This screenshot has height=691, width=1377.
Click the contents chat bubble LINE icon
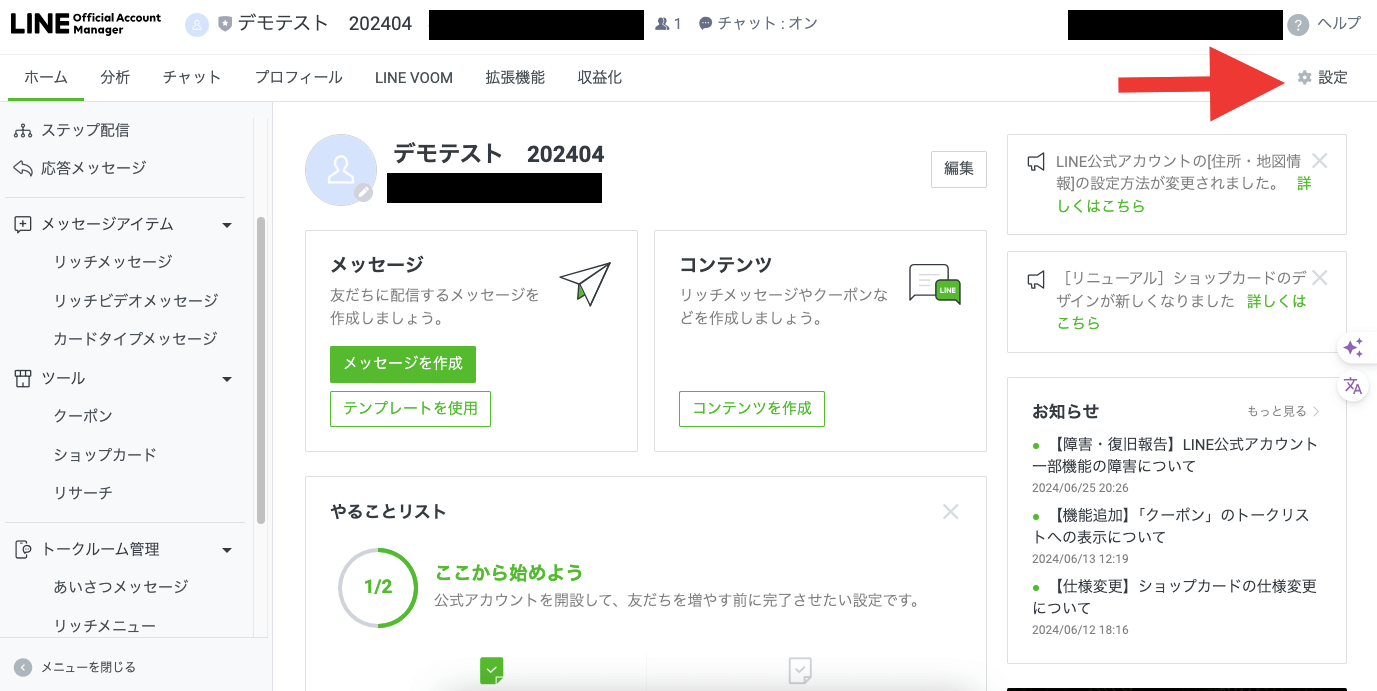click(935, 284)
